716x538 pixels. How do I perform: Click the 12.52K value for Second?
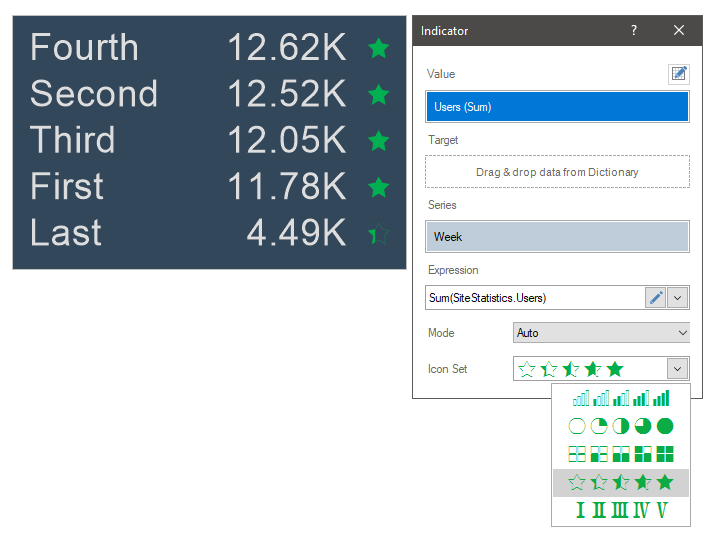click(x=286, y=94)
